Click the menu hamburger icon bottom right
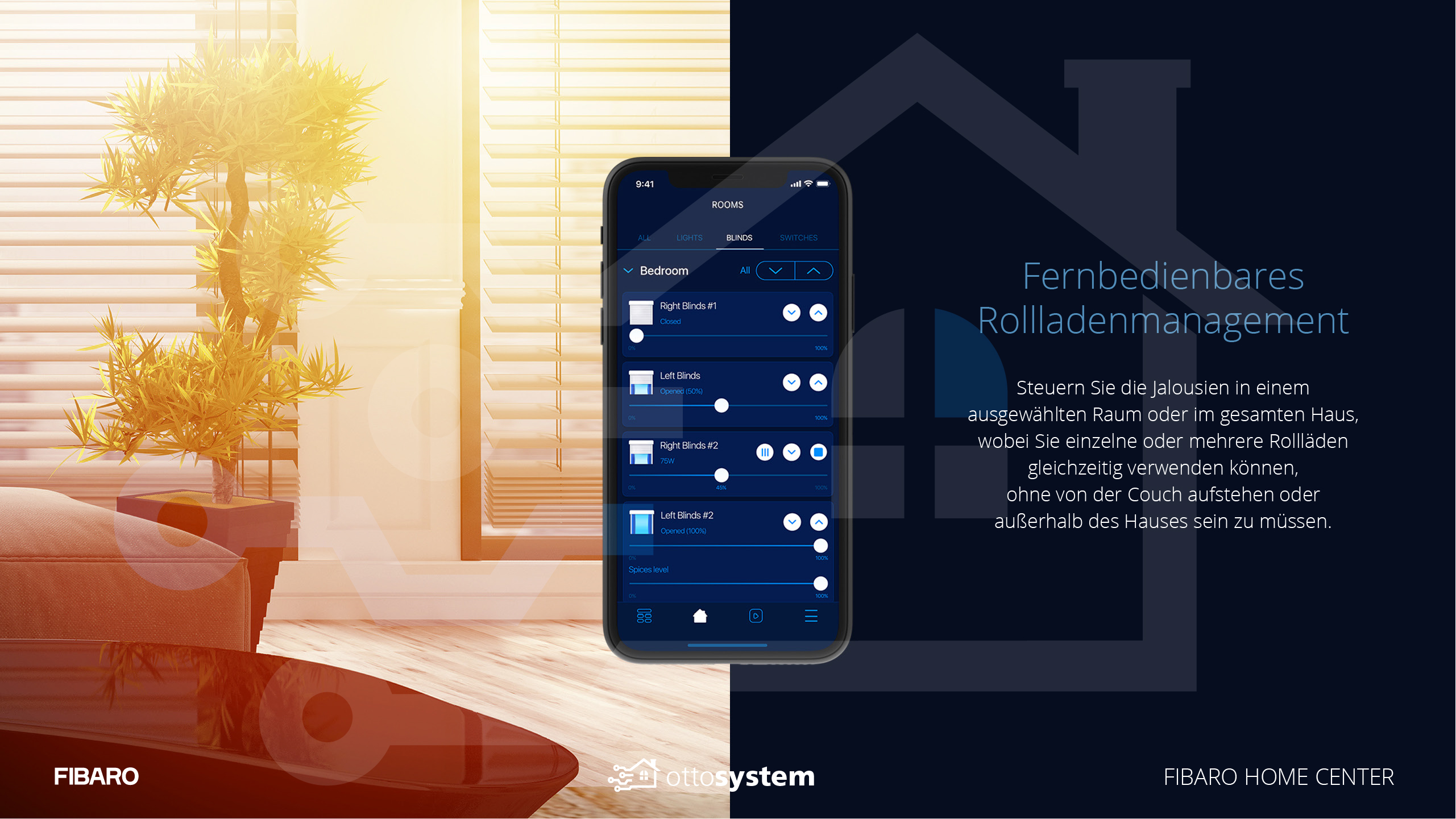This screenshot has height=819, width=1456. tap(811, 616)
